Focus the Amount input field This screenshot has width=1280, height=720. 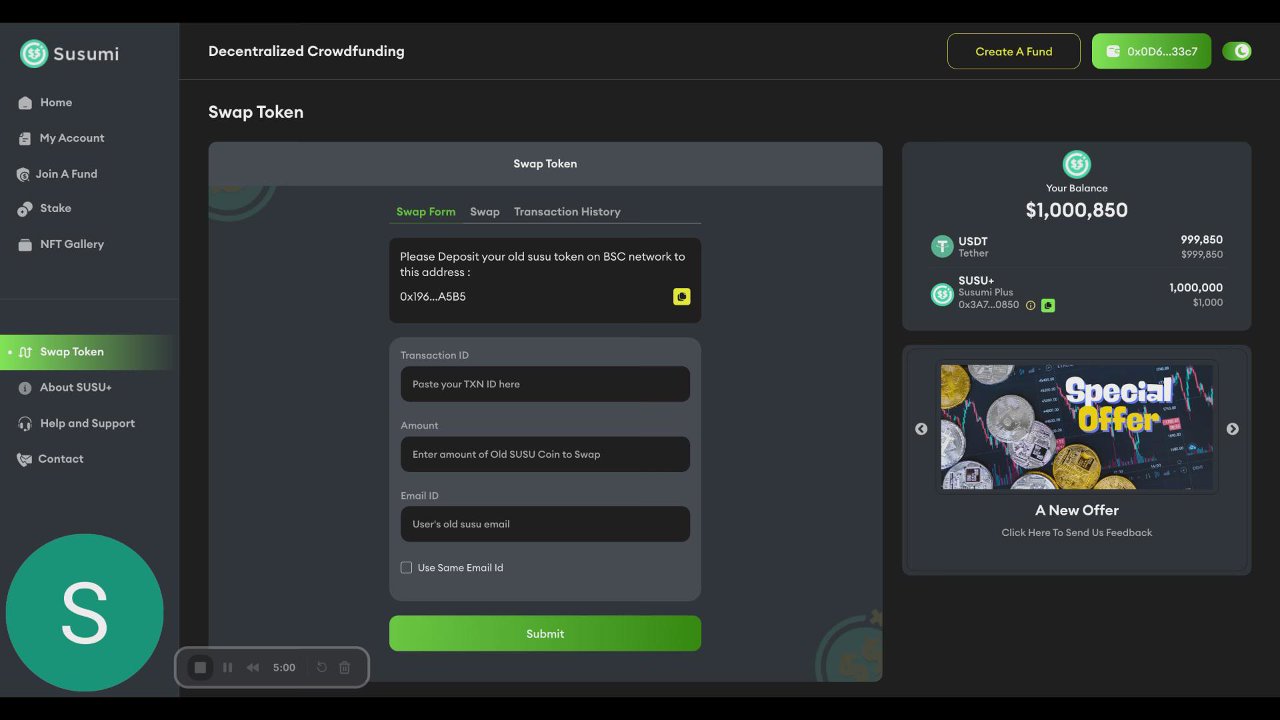point(545,454)
